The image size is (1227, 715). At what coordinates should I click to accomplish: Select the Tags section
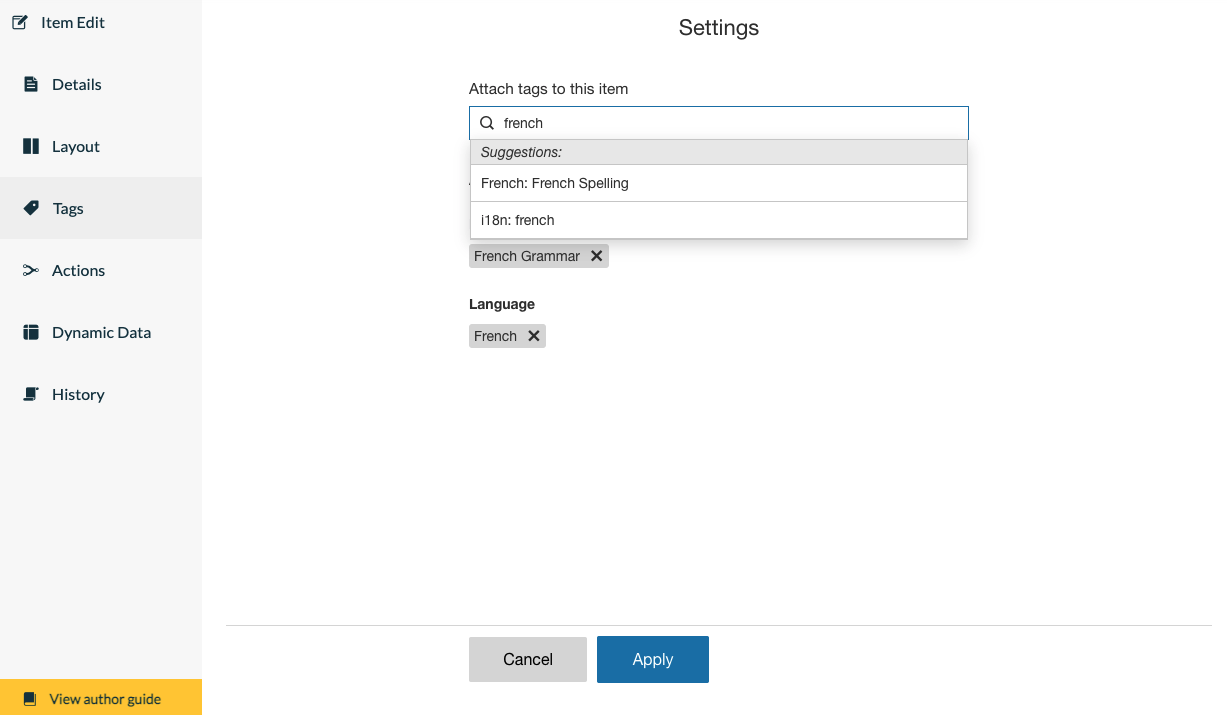[101, 208]
